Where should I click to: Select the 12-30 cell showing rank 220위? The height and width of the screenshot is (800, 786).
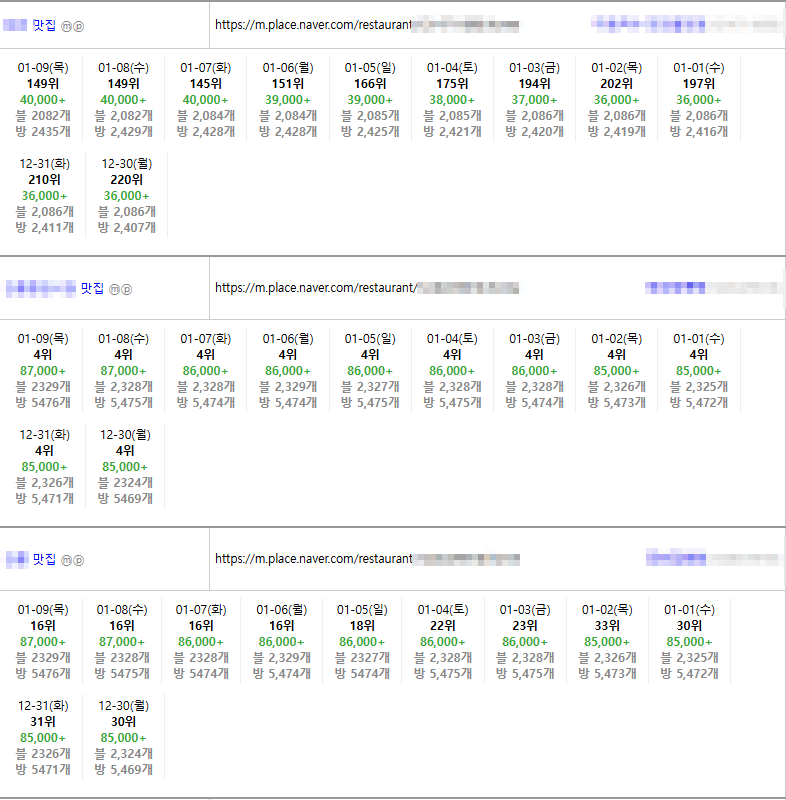126,195
